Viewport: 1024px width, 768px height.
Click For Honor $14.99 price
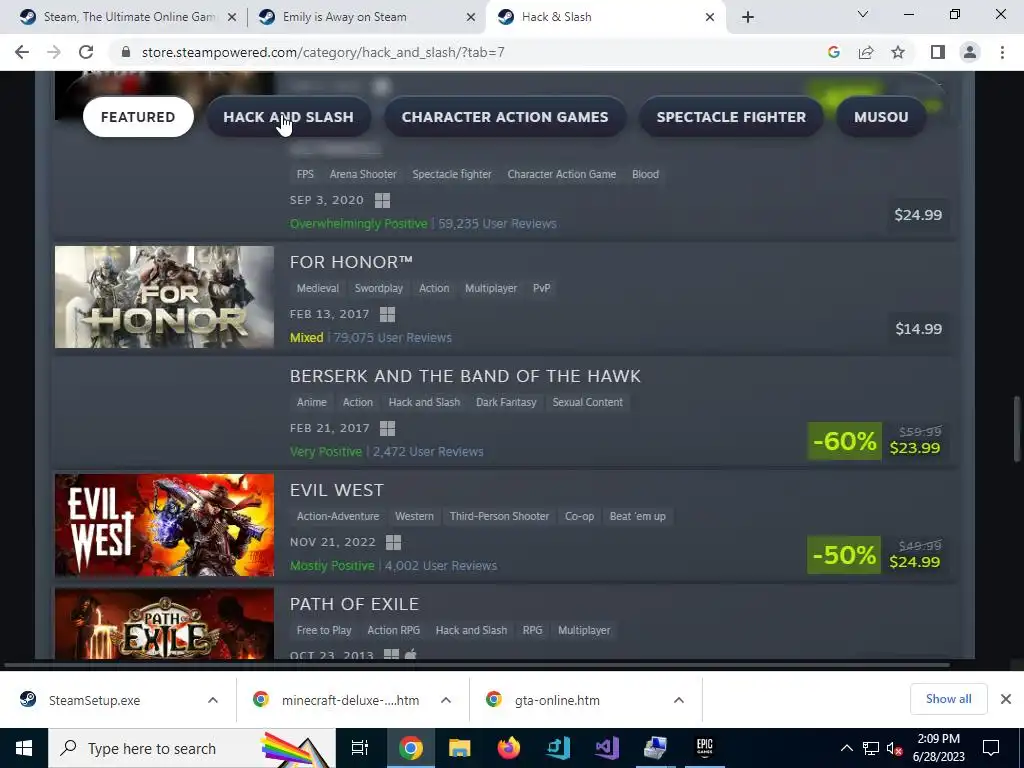pyautogui.click(x=918, y=328)
